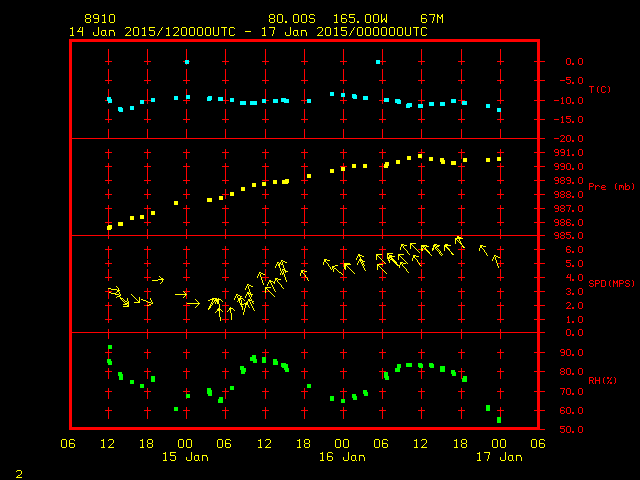The width and height of the screenshot is (640, 480).
Task: Click the 00 hour label above 15 Jan
Action: click(x=185, y=444)
